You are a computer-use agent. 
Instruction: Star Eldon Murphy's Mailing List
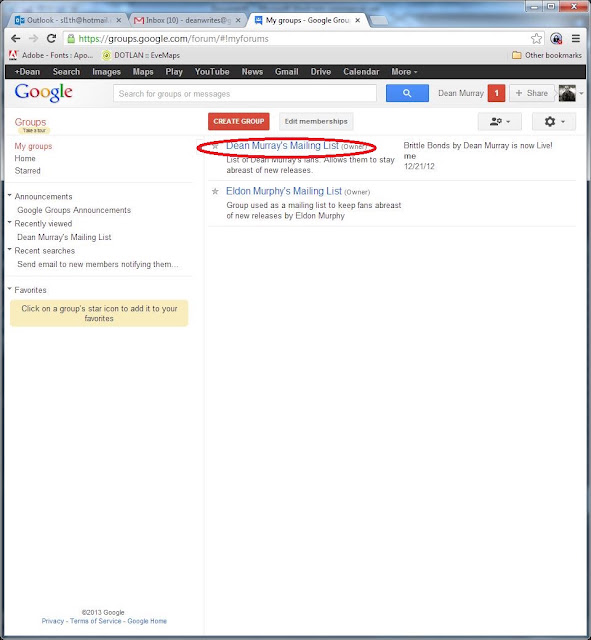(x=215, y=191)
